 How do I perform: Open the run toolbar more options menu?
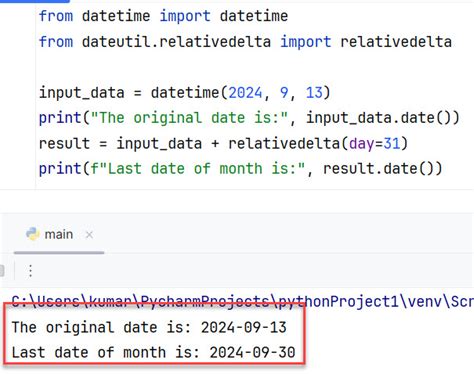30,271
